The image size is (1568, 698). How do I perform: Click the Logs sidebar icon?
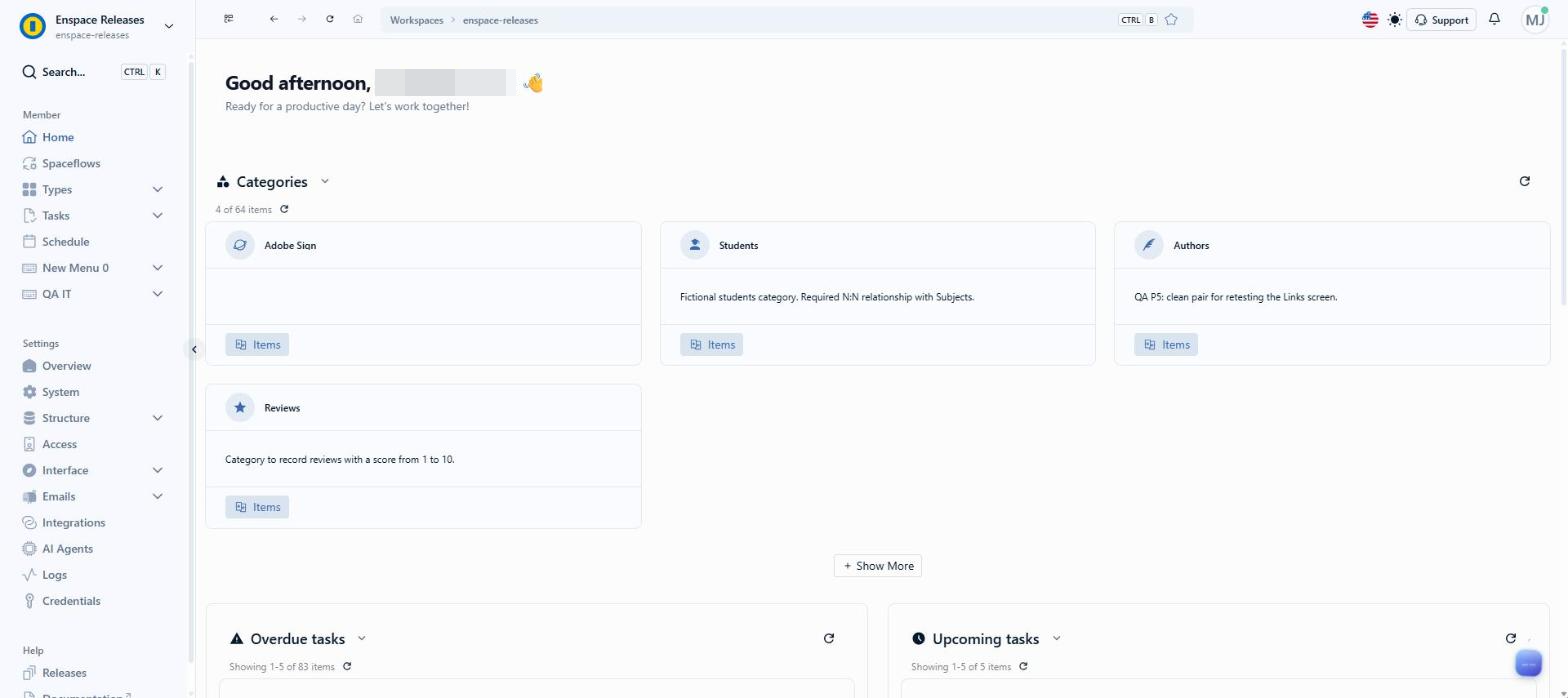(x=30, y=575)
